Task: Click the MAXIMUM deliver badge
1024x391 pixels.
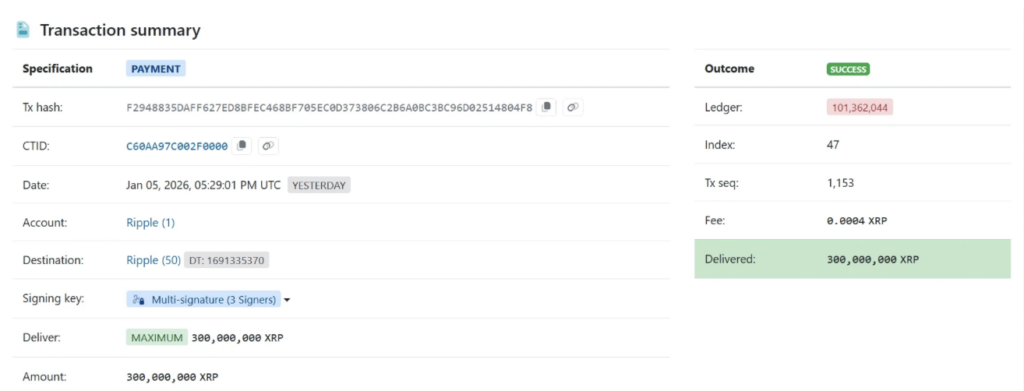Action: (x=157, y=338)
